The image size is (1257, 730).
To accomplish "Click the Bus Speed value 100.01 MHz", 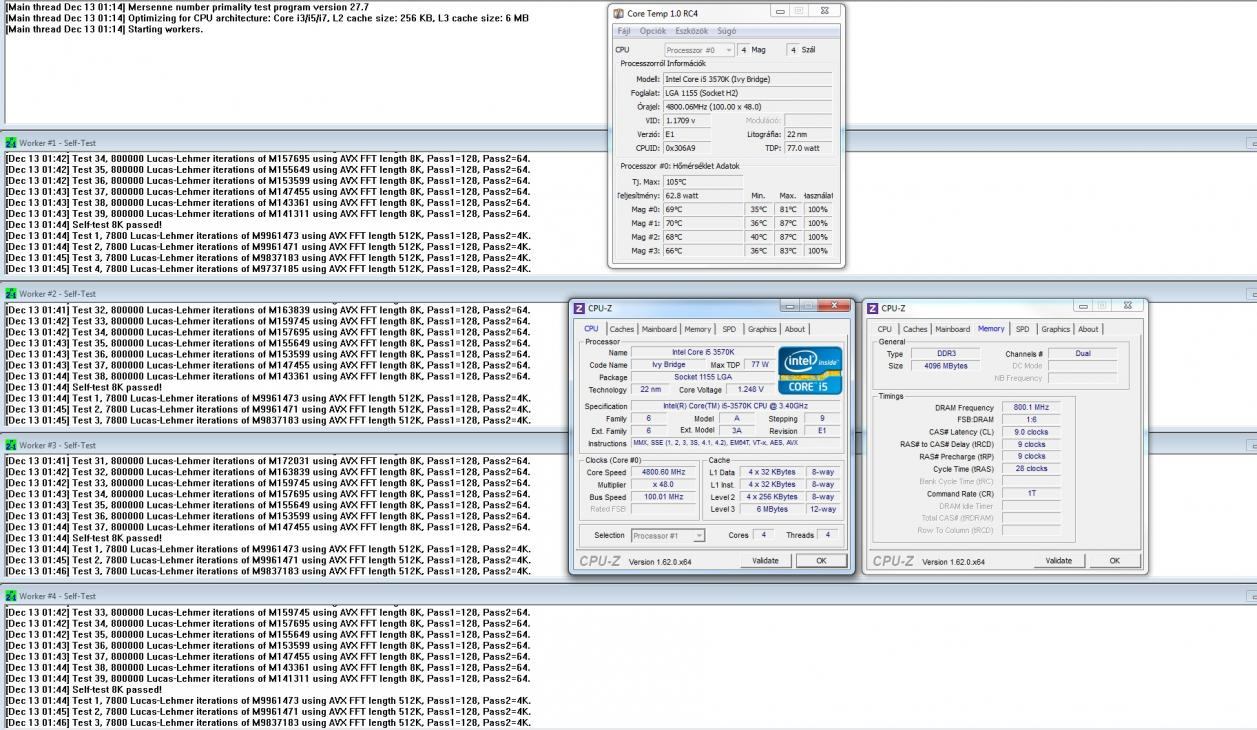I will coord(663,497).
